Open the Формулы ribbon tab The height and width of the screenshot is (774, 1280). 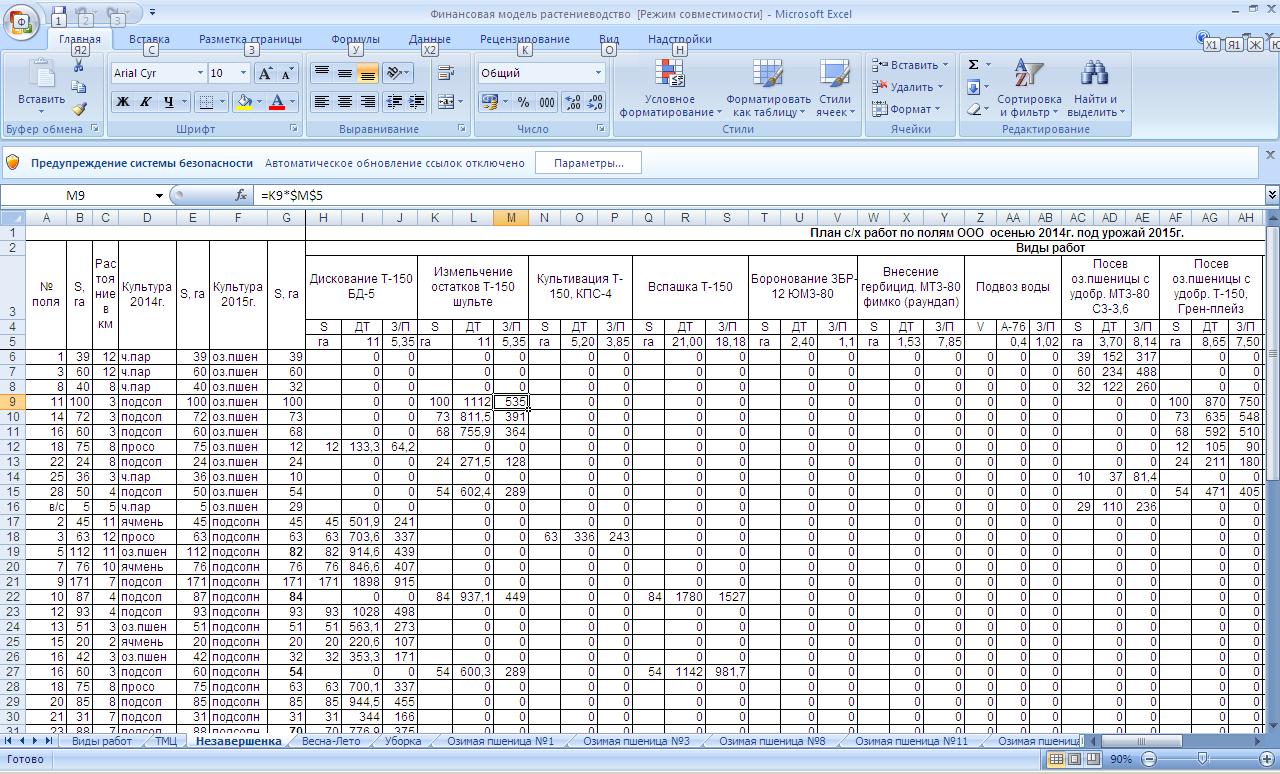point(355,39)
